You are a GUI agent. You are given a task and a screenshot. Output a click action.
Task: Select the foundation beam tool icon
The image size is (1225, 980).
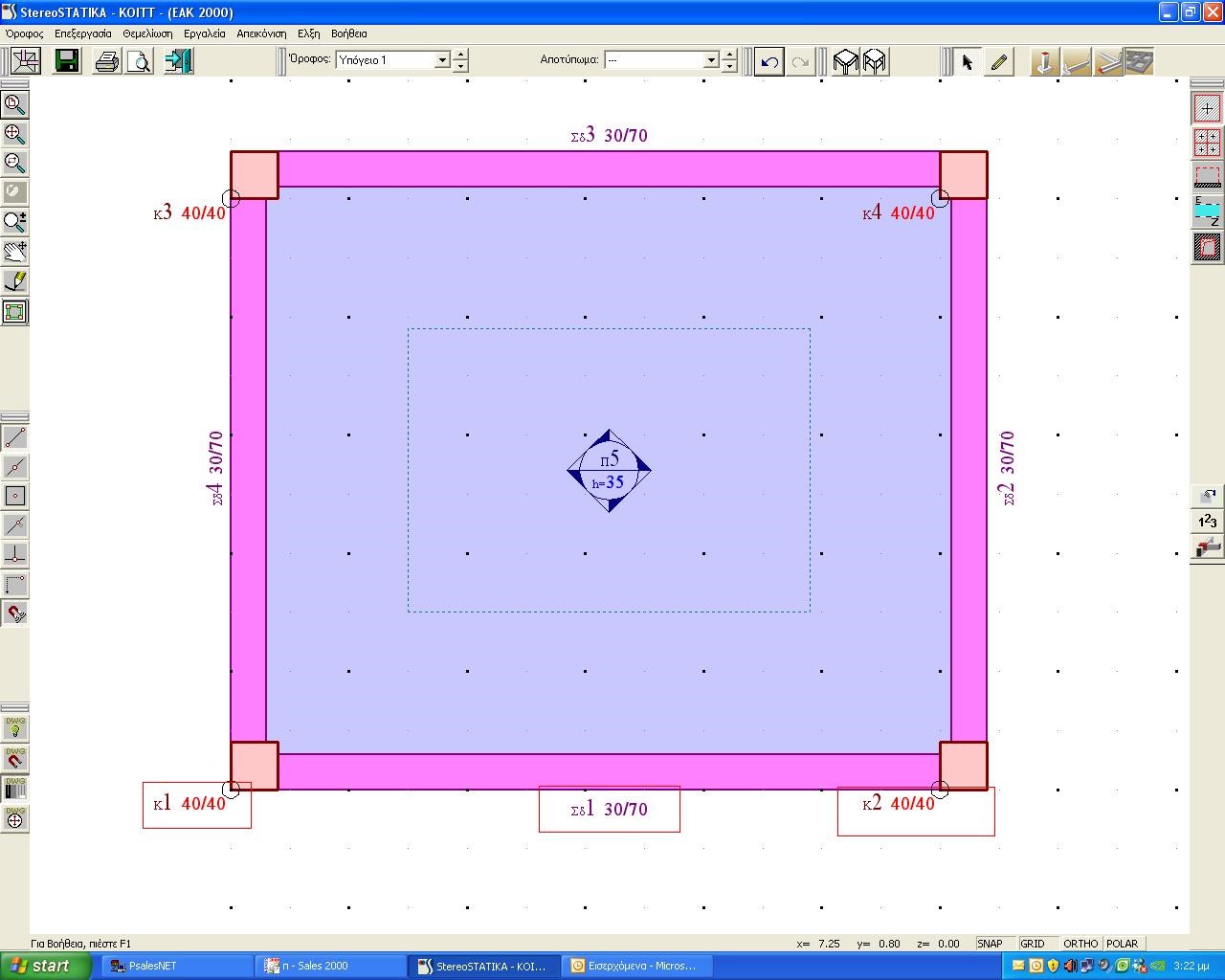point(1108,62)
